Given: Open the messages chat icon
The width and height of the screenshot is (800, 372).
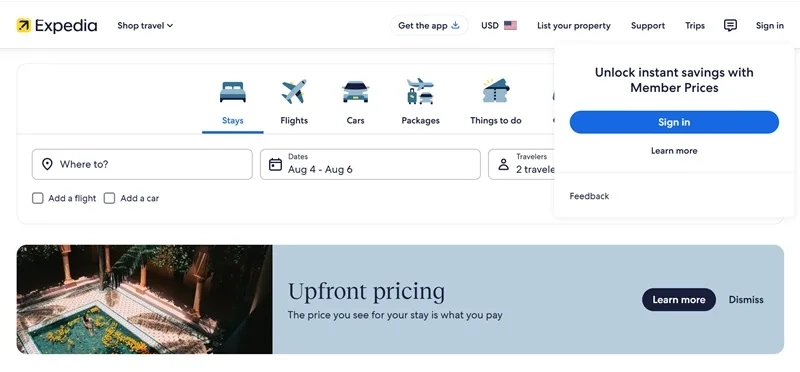Looking at the screenshot, I should (x=731, y=25).
